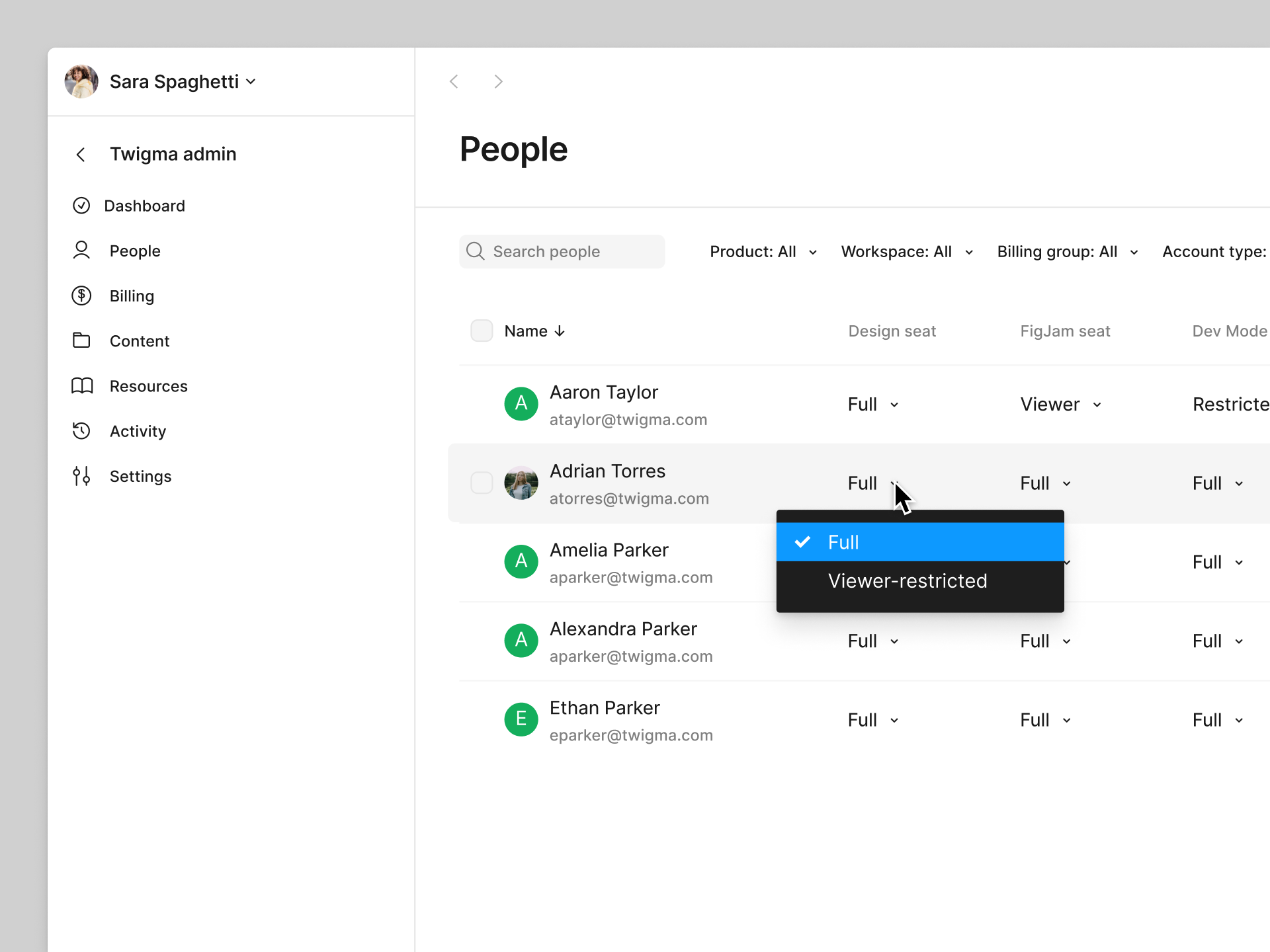Expand the Product: All filter dropdown

(x=763, y=252)
